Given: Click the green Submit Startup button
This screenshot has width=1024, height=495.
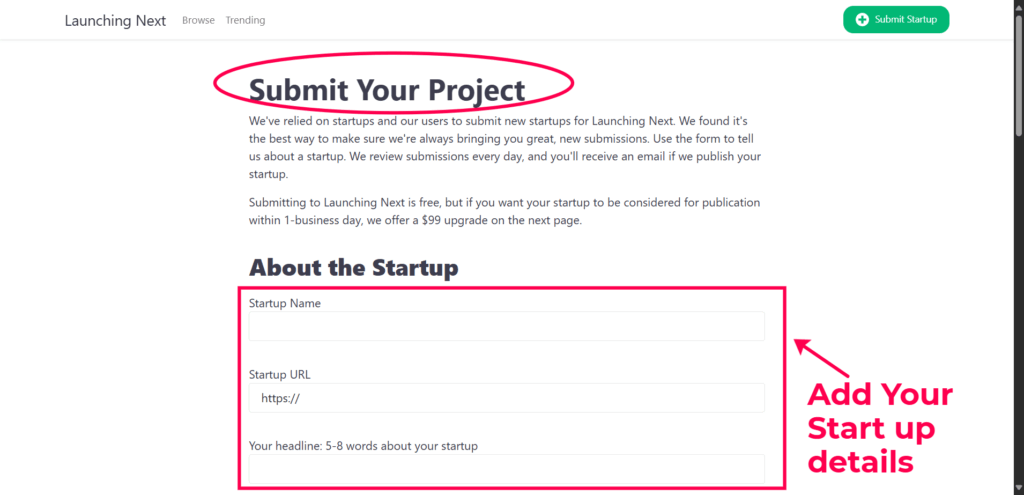Looking at the screenshot, I should (x=896, y=20).
